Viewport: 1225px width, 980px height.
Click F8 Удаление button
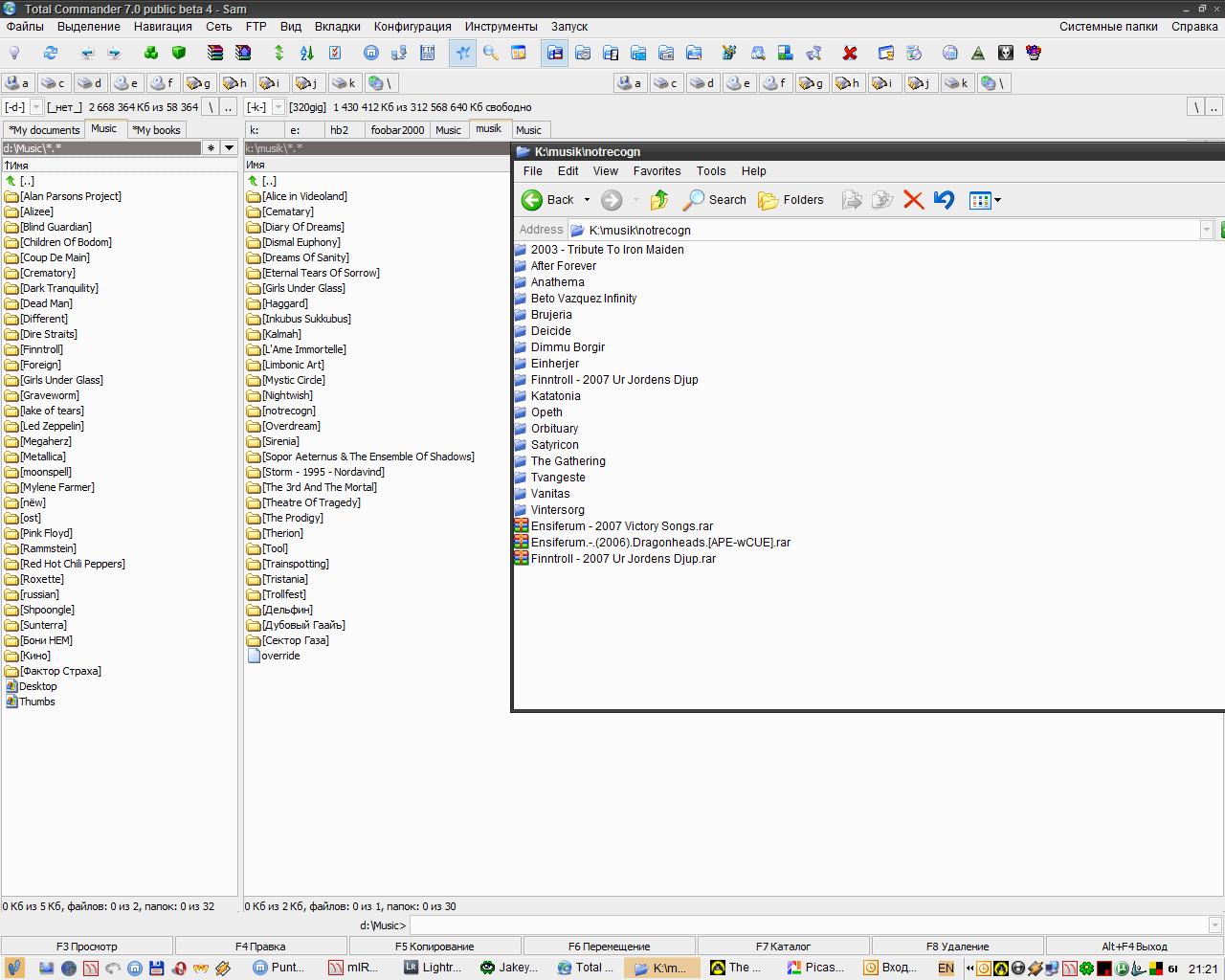957,947
